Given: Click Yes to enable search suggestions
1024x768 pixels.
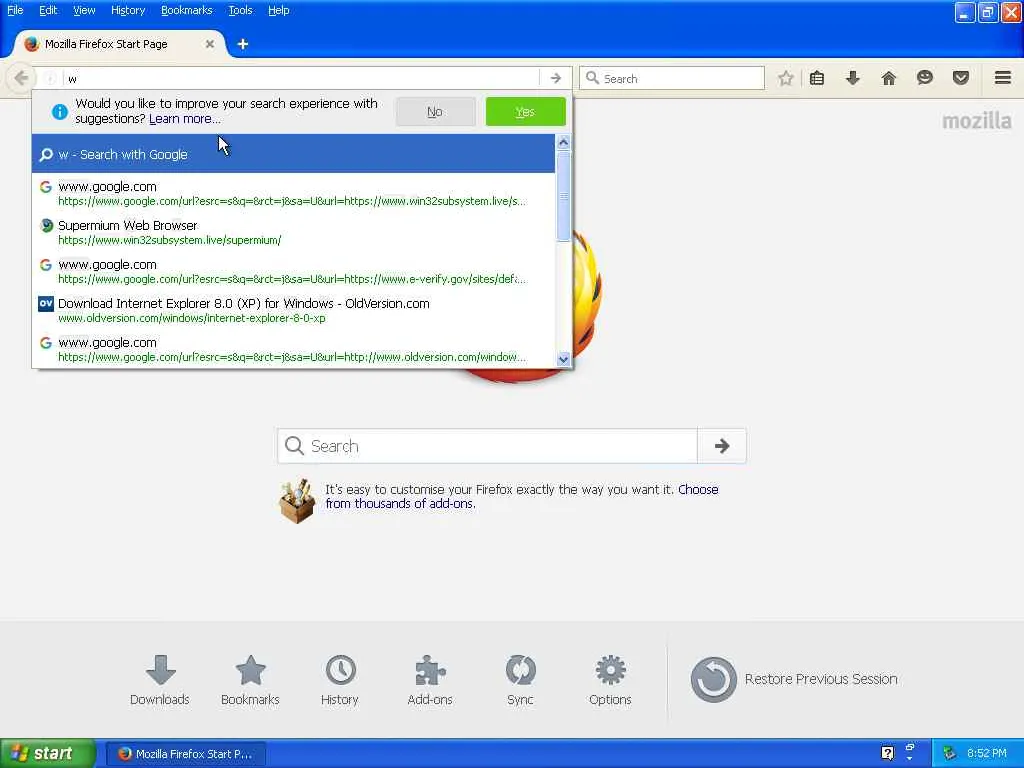Looking at the screenshot, I should [x=526, y=112].
